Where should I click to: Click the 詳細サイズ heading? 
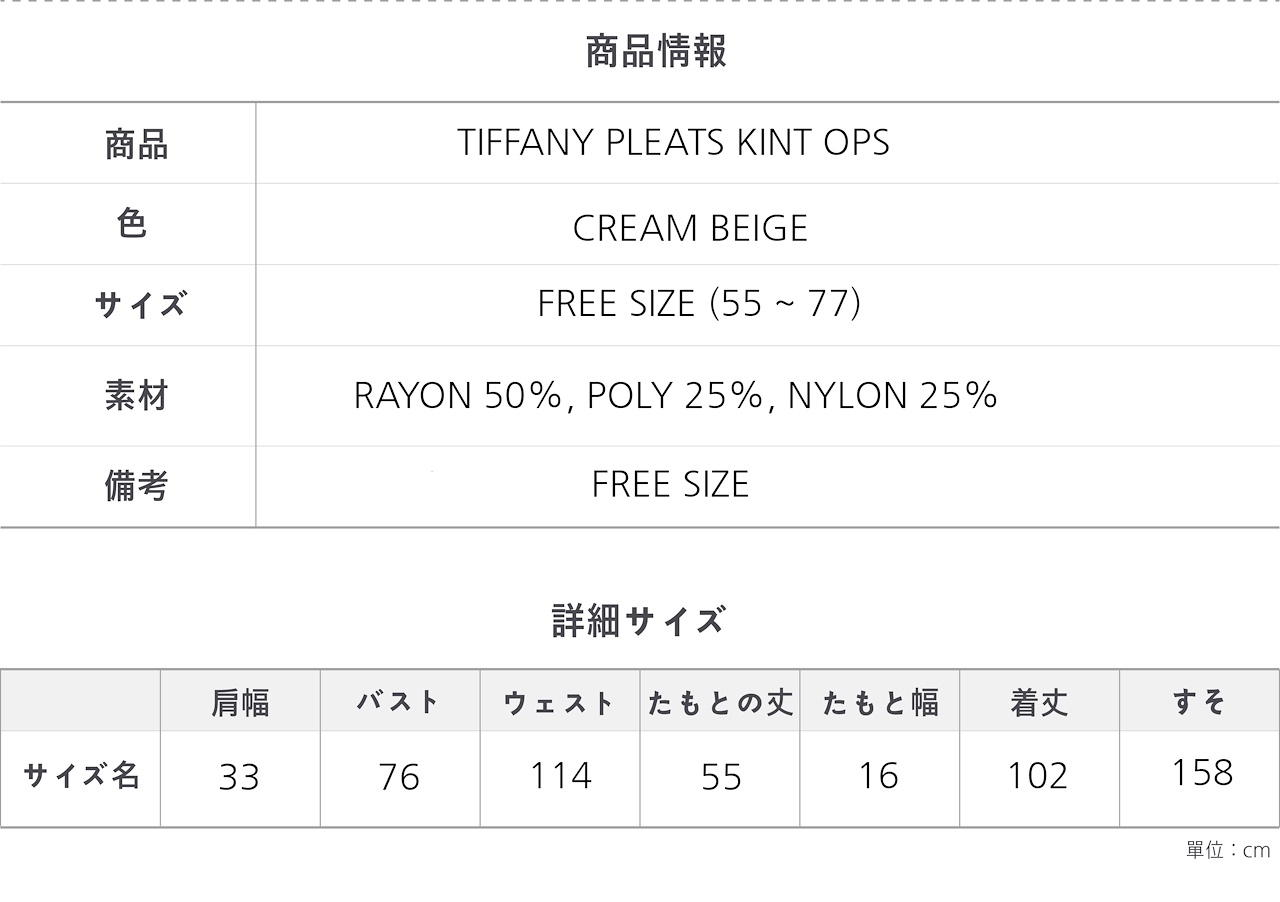pos(638,620)
